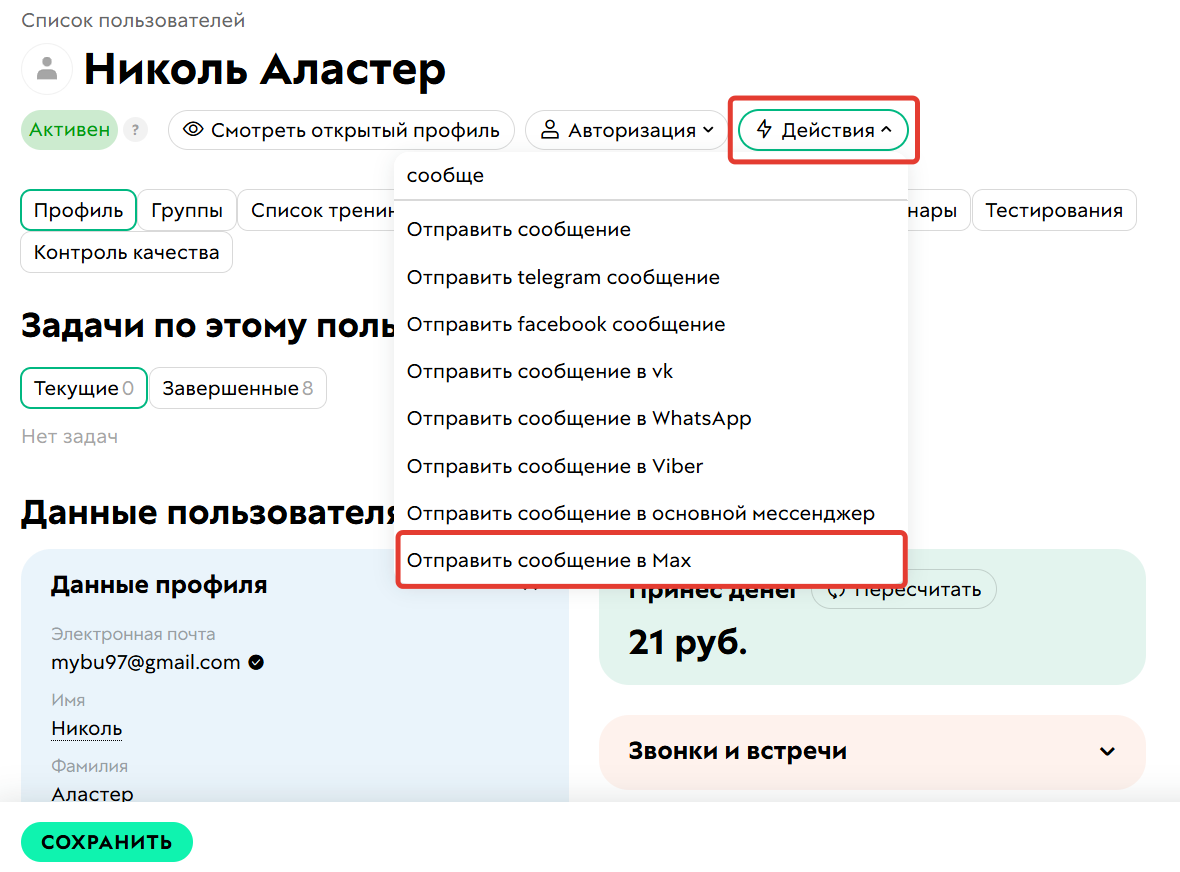
Task: Click the eye icon on Смотреть открытый профиль
Action: tap(193, 129)
